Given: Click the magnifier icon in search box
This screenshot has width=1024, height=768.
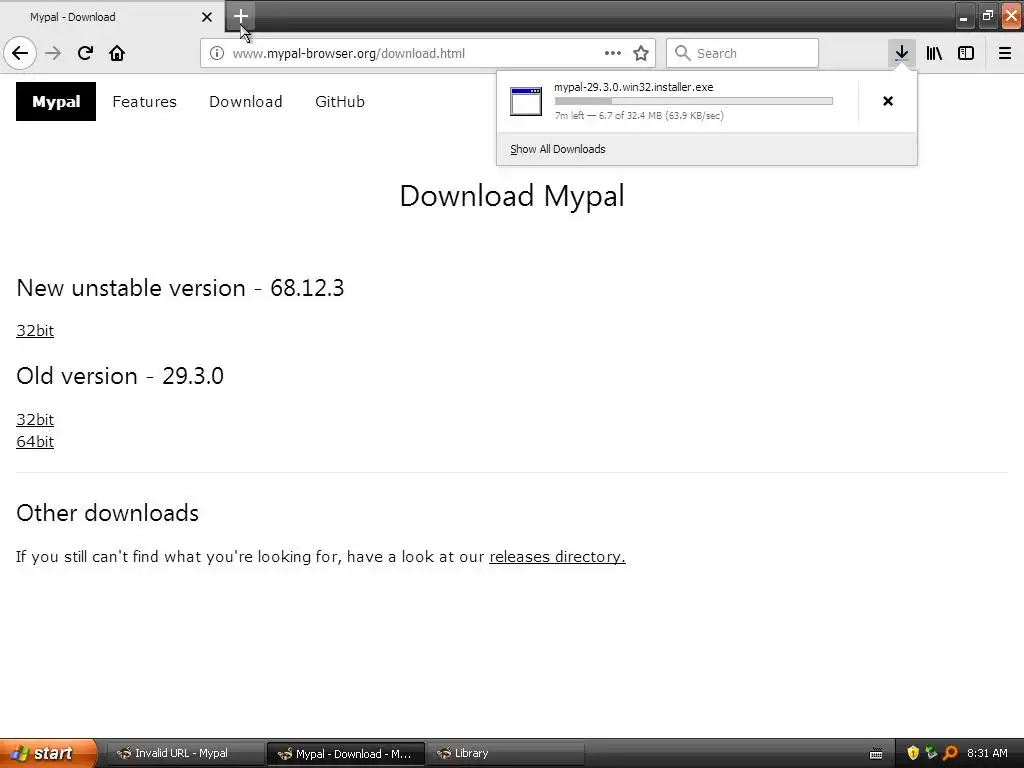Looking at the screenshot, I should pyautogui.click(x=682, y=53).
